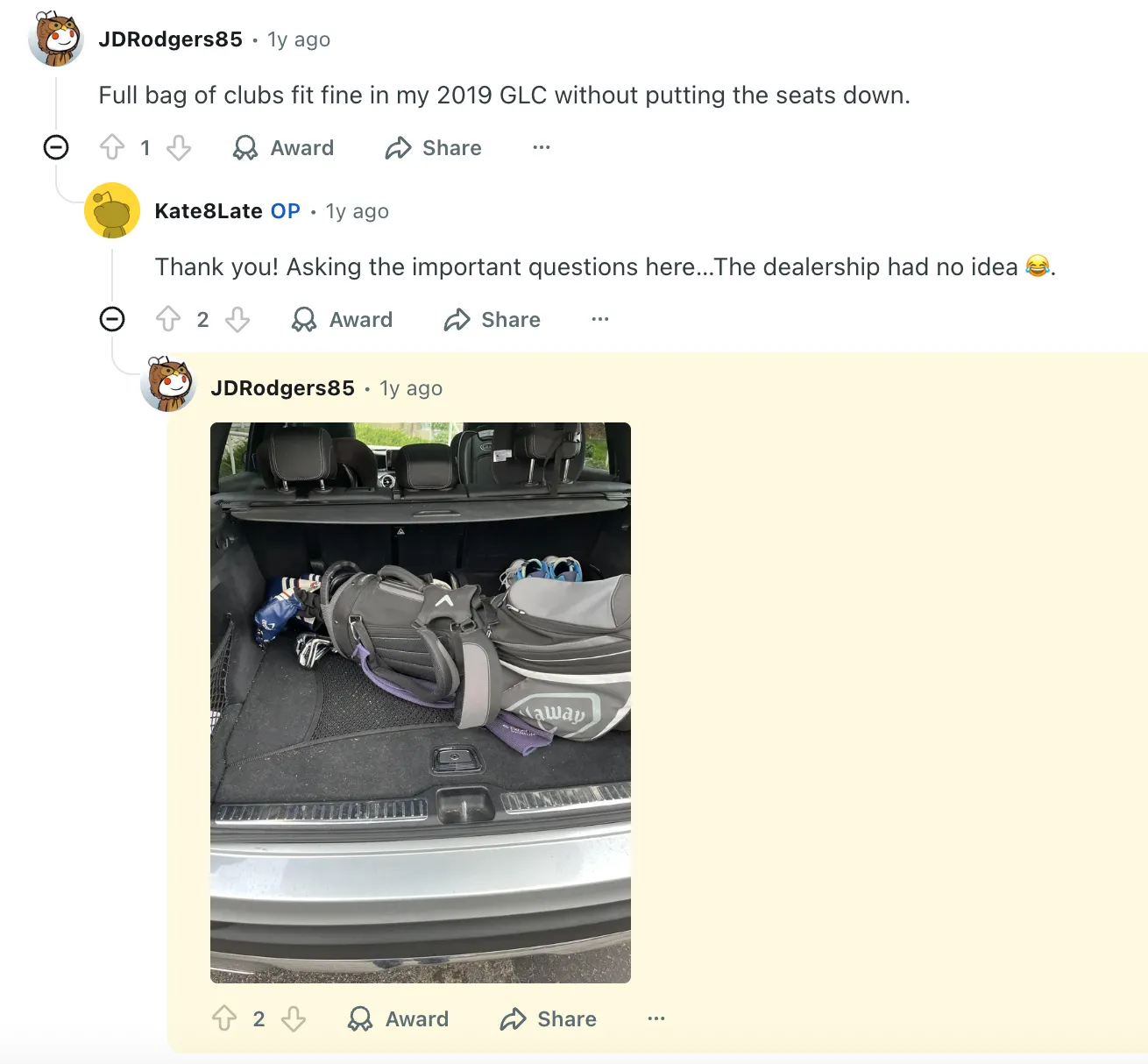
Task: Collapse Kate8Late's reply thread
Action: 112,319
